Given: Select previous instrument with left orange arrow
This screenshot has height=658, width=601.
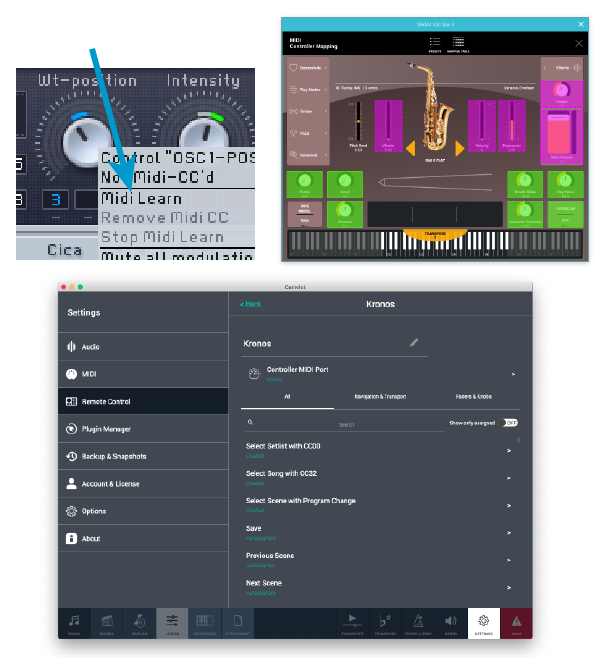Looking at the screenshot, I should (410, 149).
